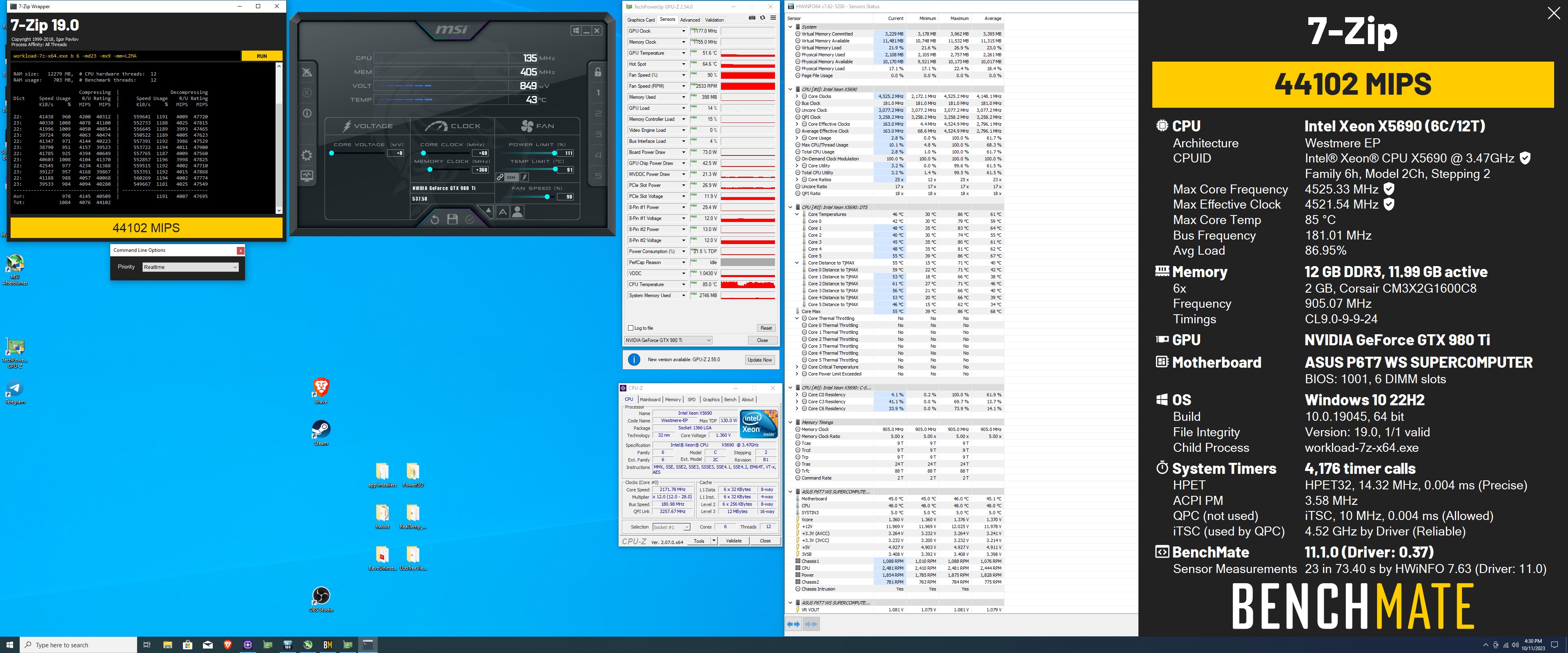Screen dimensions: 1568x653
Task: Enable GPU-Z Log to file checkbox
Action: coord(630,328)
